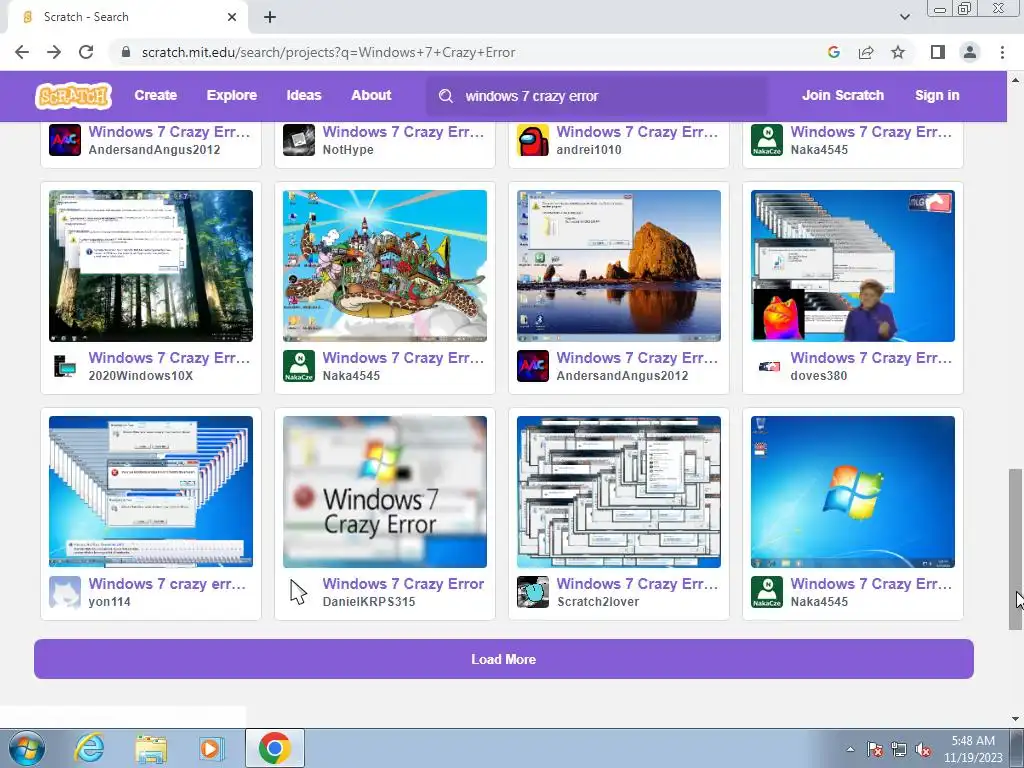Open Windows Media Player from taskbar

210,748
